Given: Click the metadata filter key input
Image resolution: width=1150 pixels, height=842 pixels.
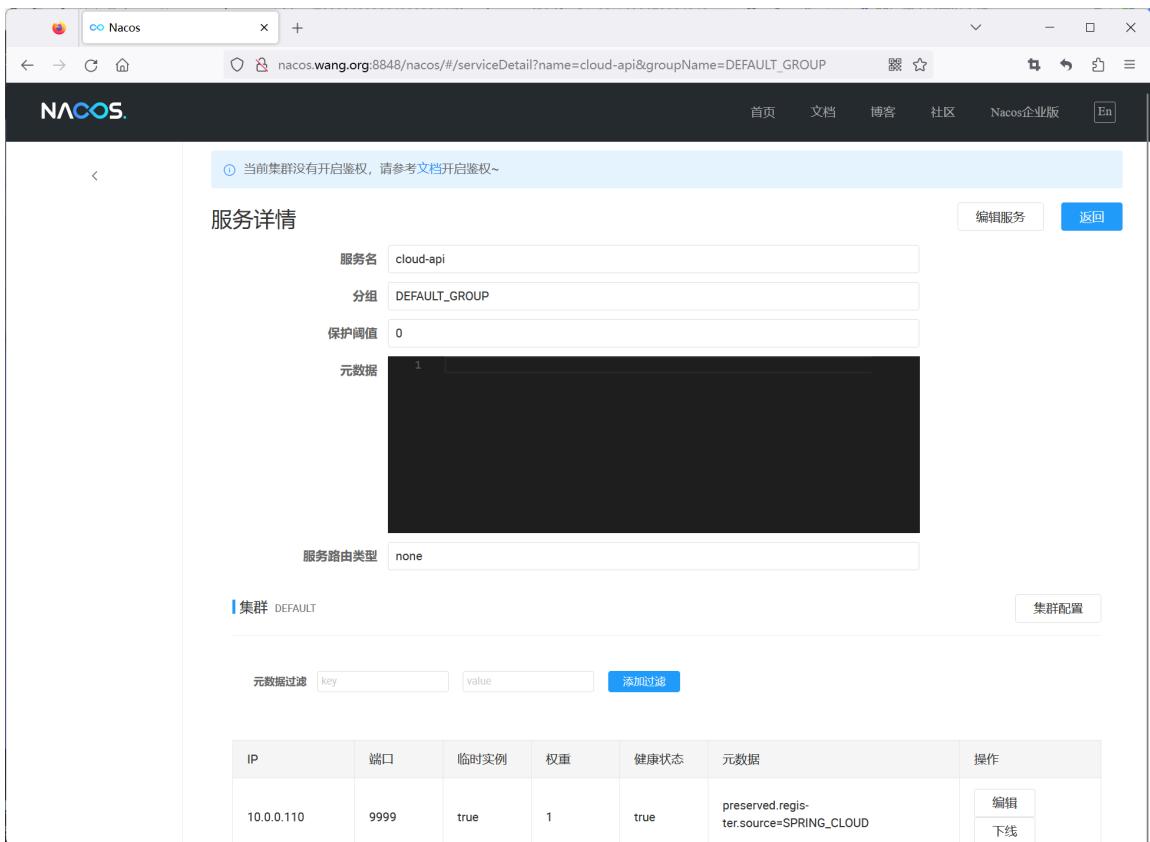Looking at the screenshot, I should 383,681.
